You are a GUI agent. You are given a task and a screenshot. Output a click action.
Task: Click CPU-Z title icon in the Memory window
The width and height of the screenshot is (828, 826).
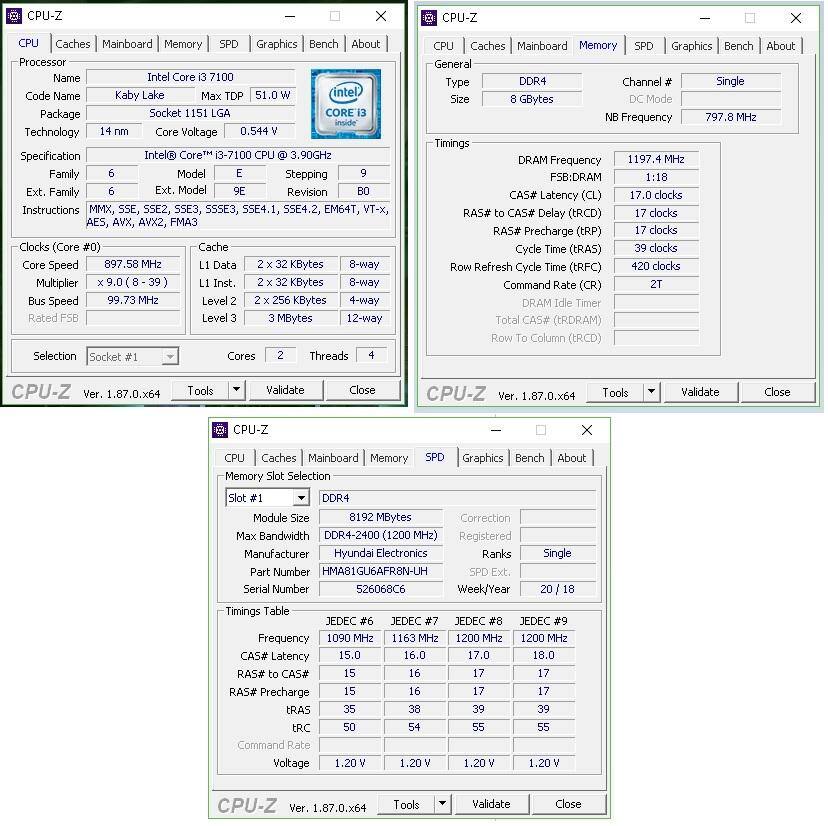pos(429,17)
